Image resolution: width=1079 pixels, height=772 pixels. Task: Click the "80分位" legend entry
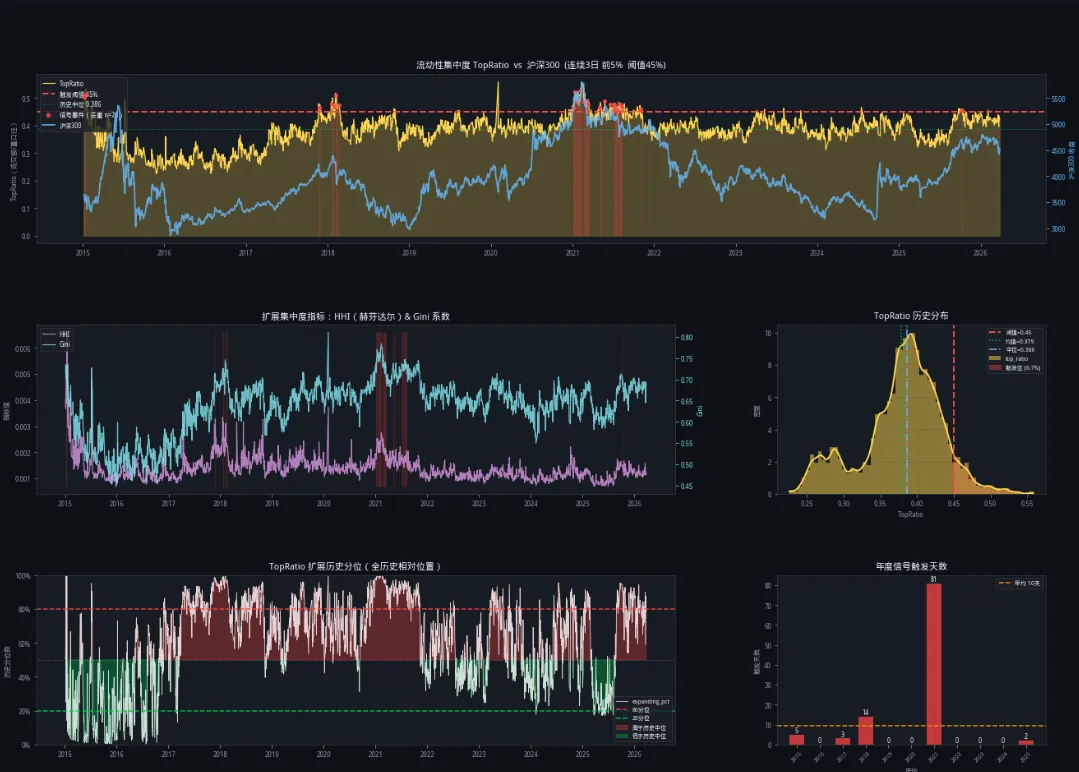point(632,710)
